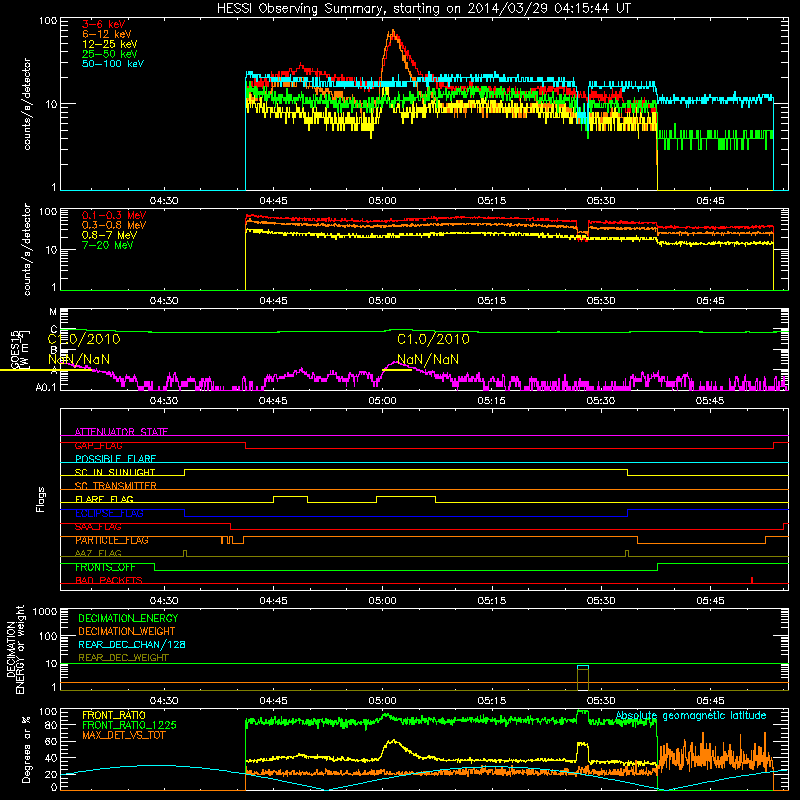Click the FRONT_RATIO legend entry
Viewport: 800px width, 800px height.
tap(114, 715)
